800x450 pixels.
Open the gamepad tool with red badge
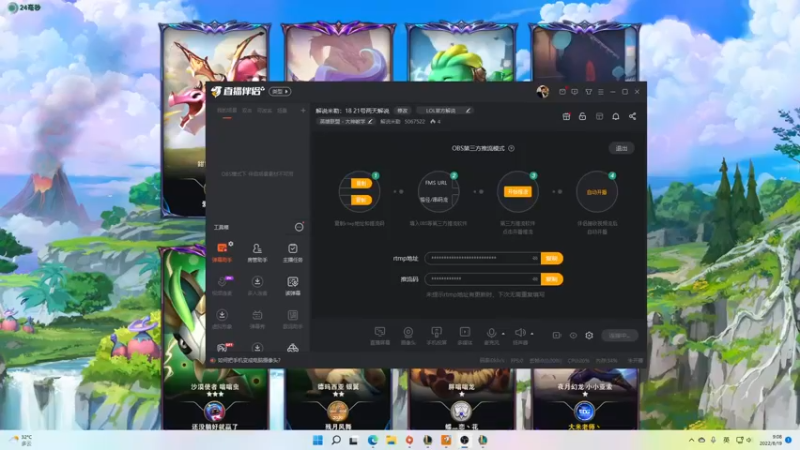pos(222,347)
